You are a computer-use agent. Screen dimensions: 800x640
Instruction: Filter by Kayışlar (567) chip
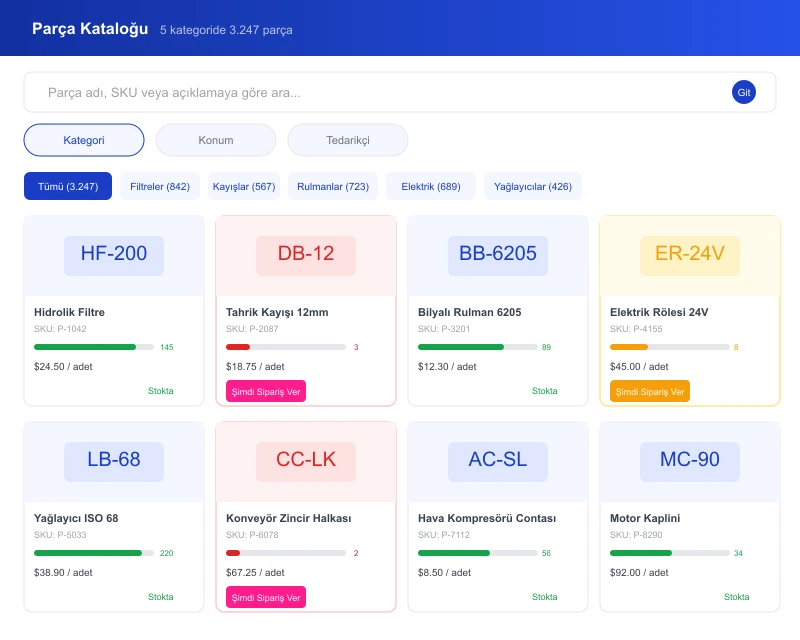244,186
